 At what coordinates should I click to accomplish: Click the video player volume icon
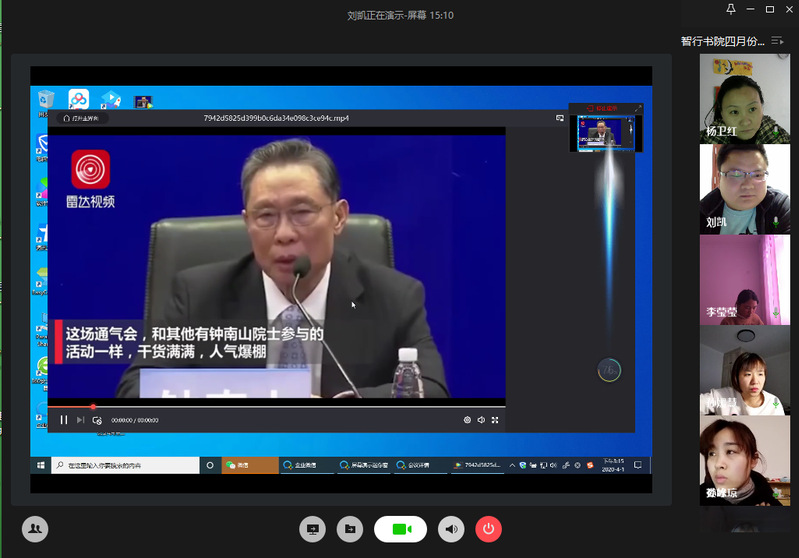point(481,420)
